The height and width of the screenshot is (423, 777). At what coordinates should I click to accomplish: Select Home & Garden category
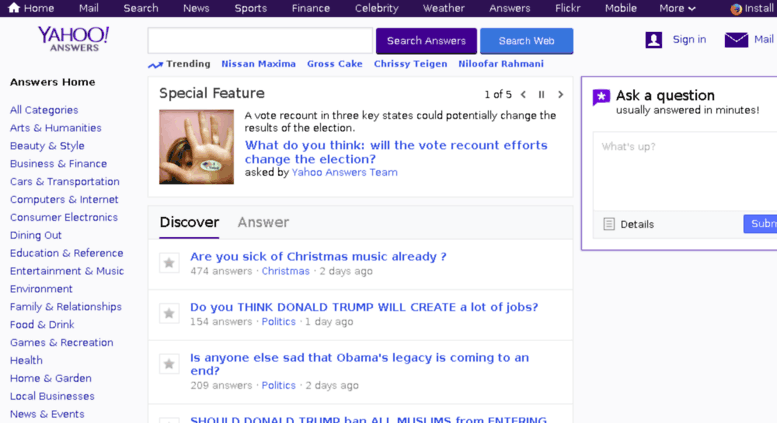click(51, 378)
